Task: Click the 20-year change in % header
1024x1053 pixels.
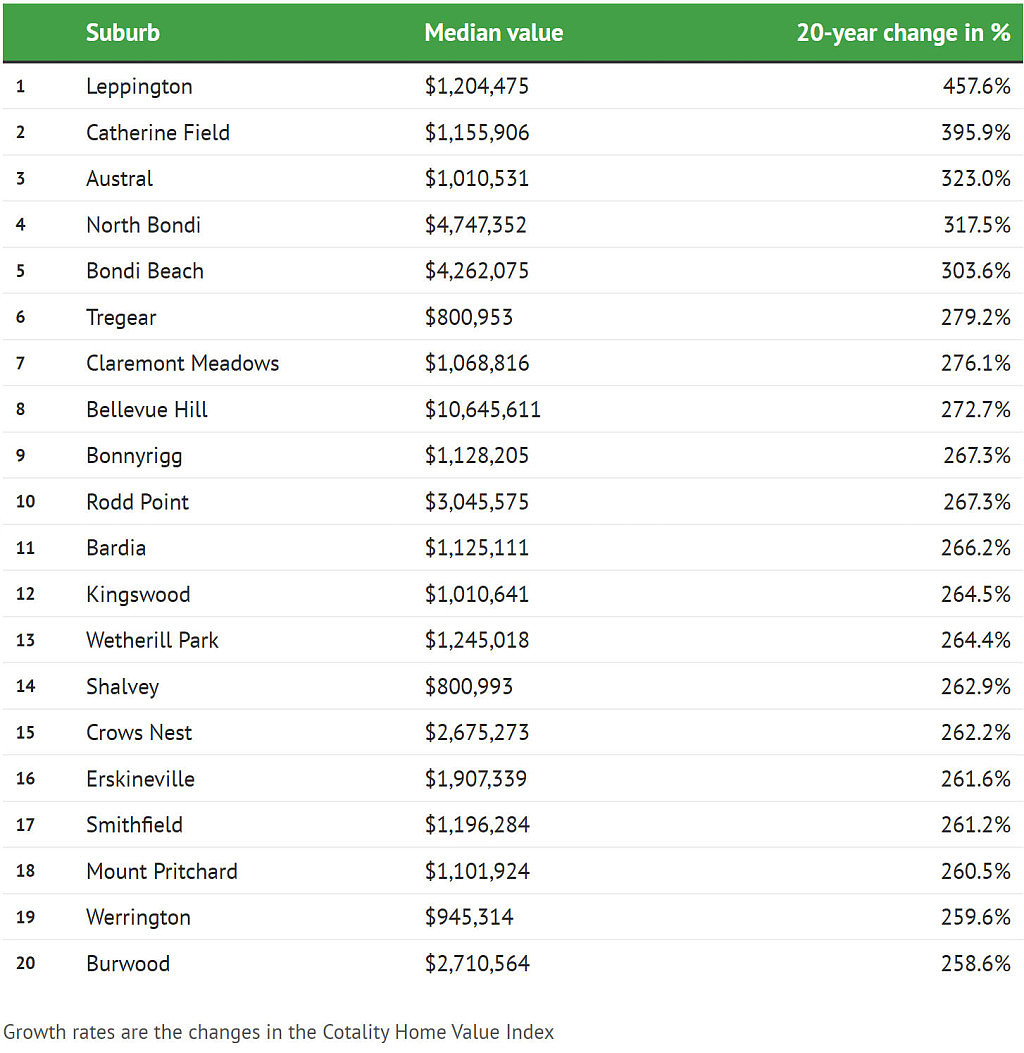Action: pos(903,32)
